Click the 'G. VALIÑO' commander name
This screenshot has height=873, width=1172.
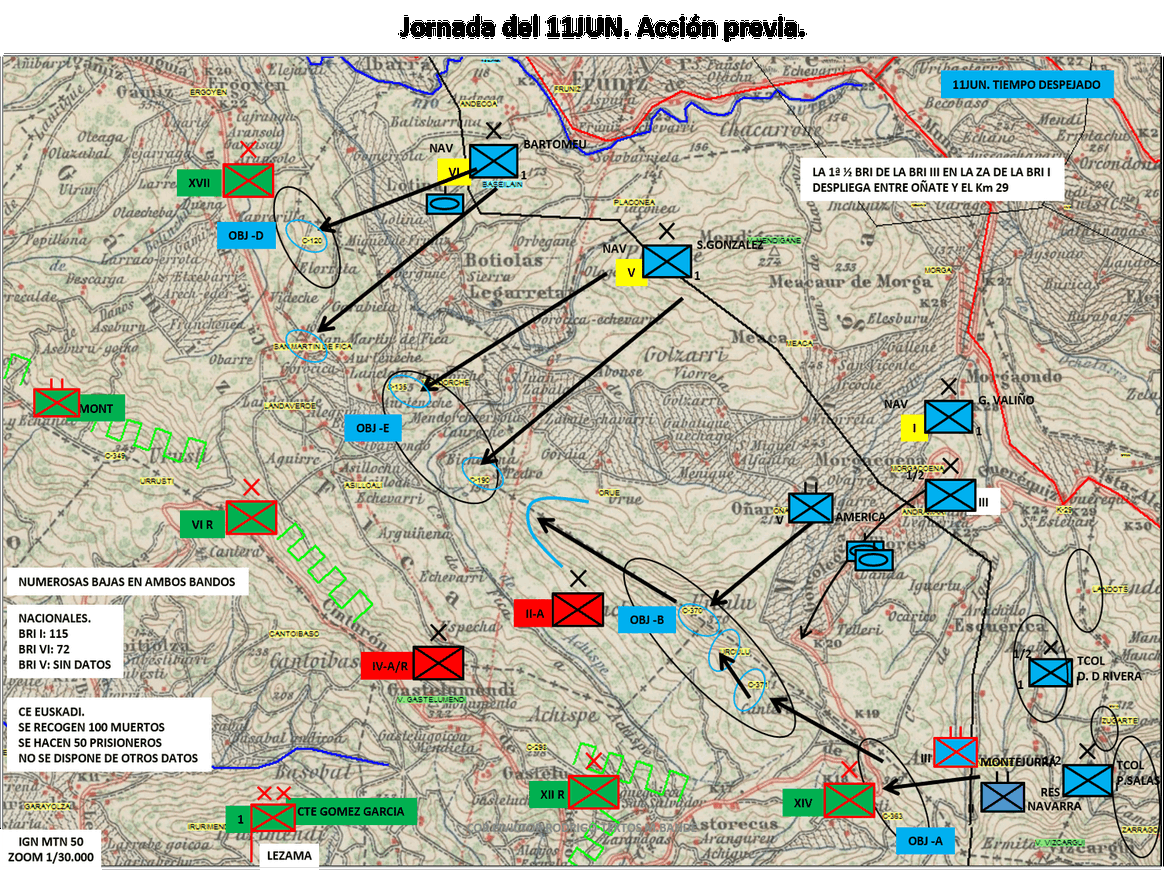tap(1006, 400)
